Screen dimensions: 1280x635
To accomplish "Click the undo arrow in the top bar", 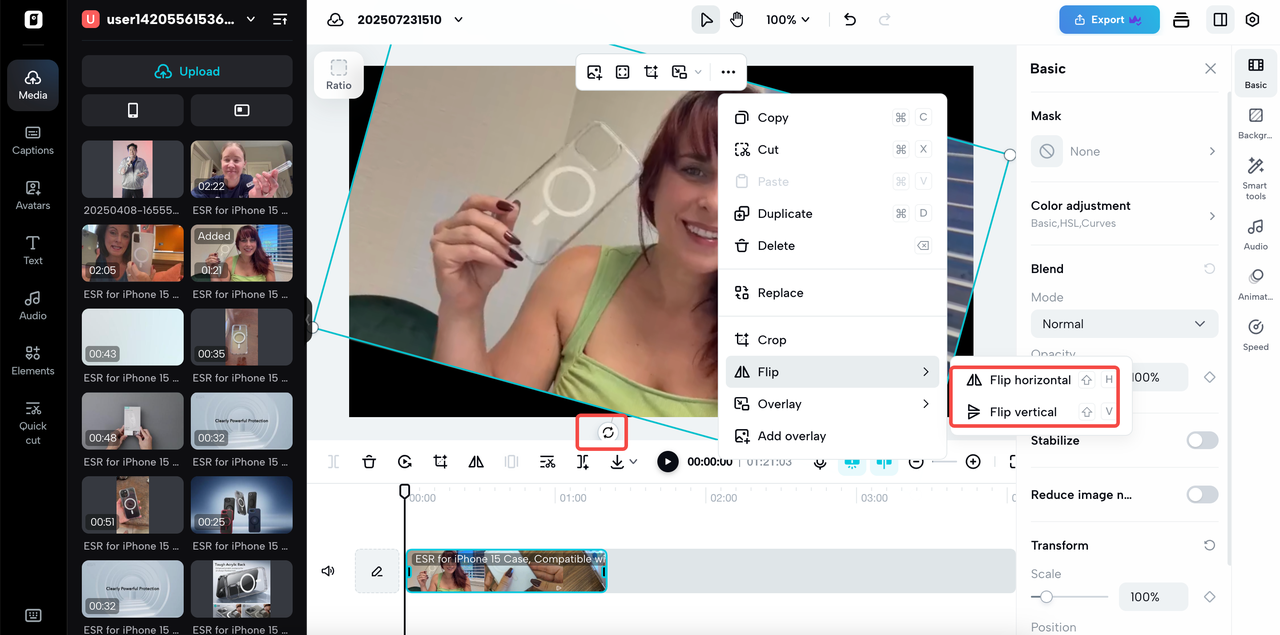I will point(850,19).
